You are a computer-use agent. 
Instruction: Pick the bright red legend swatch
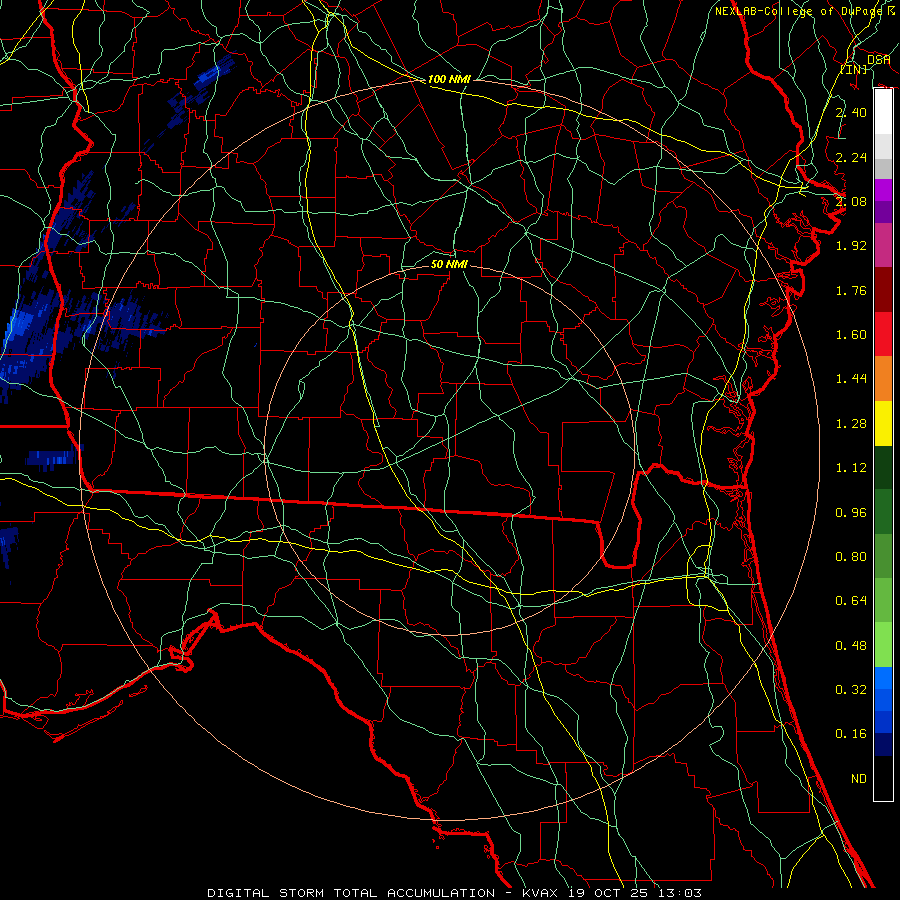point(883,334)
